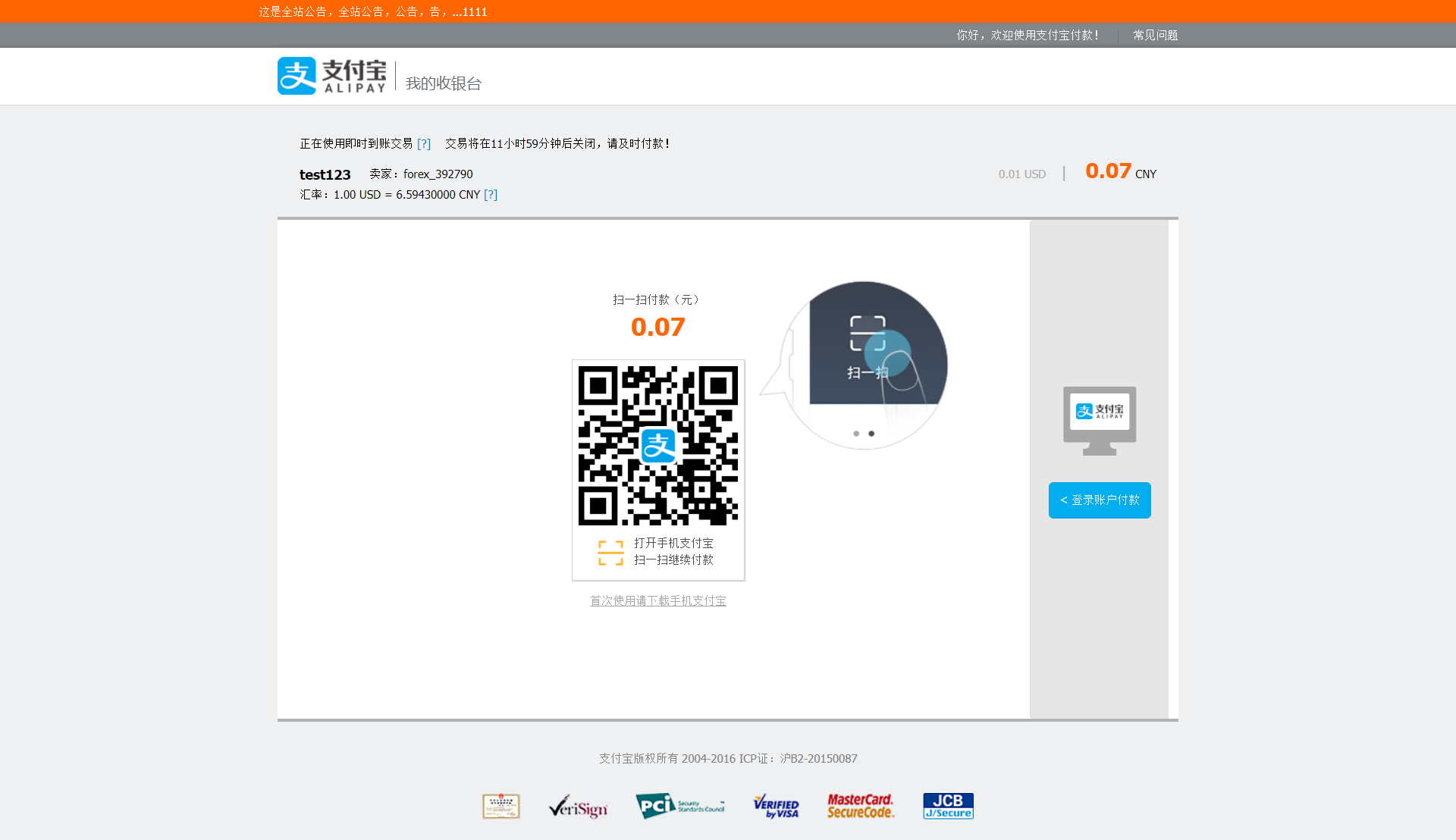Click the 你好，欢迎使用支付宝付款 greeting

(1028, 35)
